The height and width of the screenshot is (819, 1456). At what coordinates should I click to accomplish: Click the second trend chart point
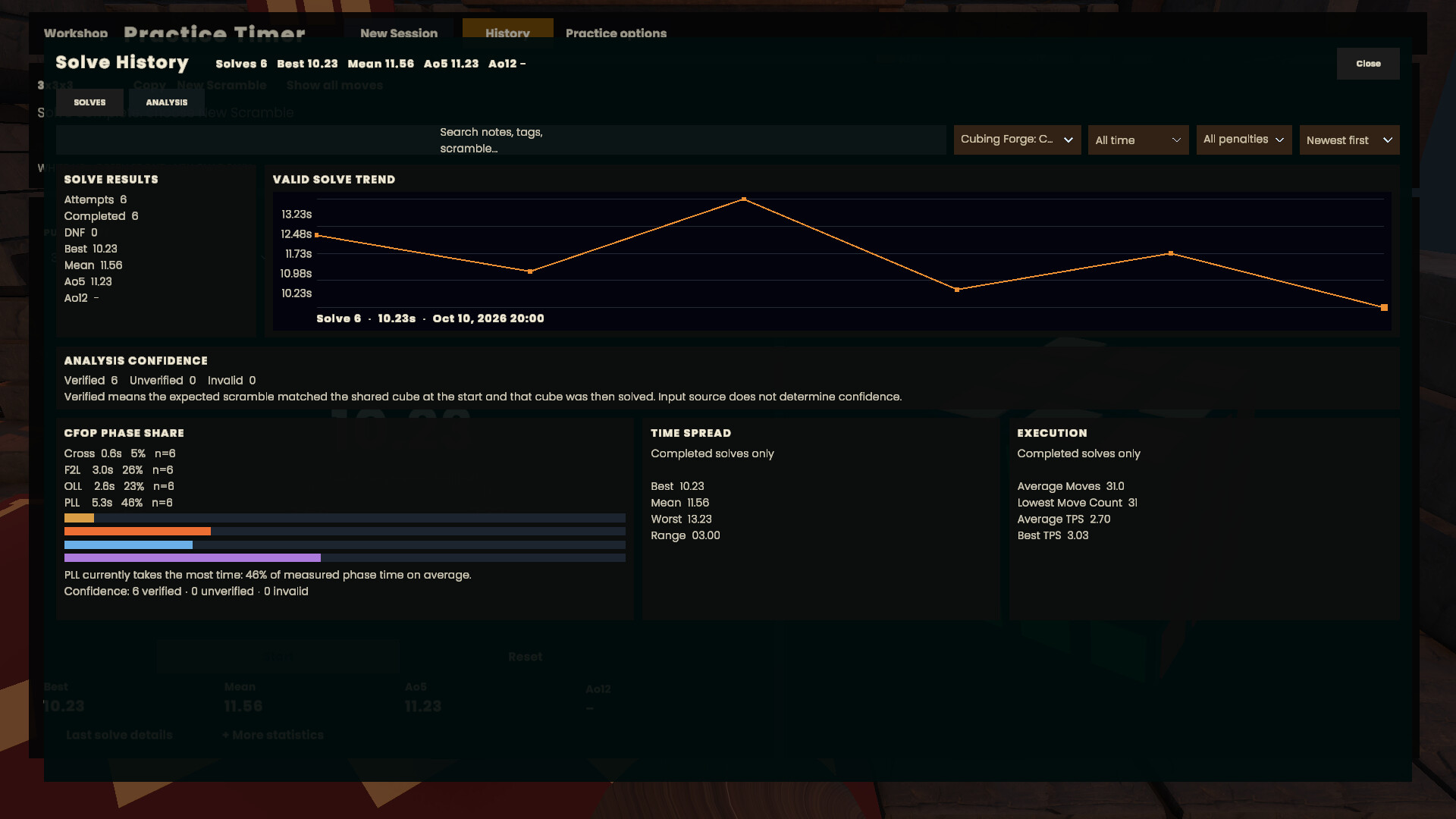530,271
